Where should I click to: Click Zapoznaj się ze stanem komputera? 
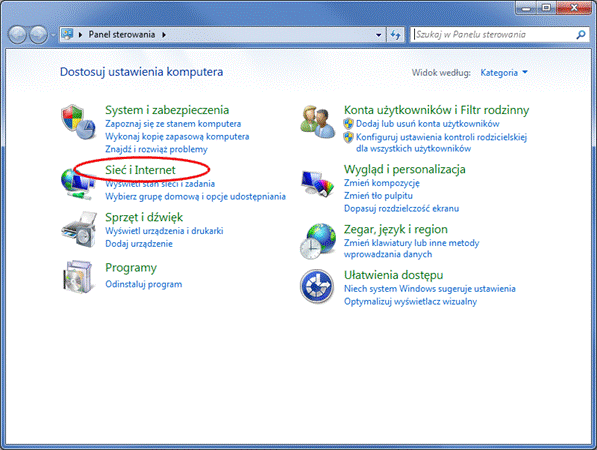click(x=173, y=124)
